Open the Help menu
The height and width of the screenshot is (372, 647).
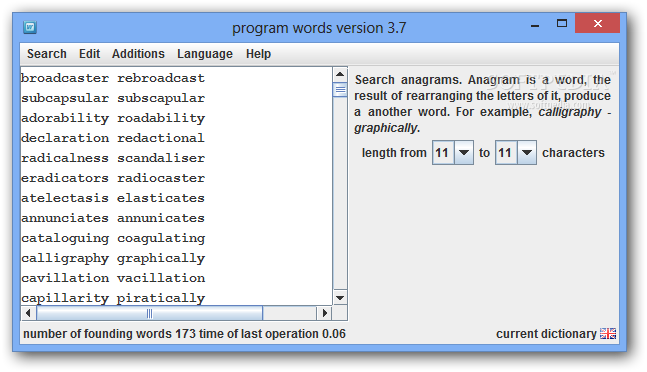tap(258, 54)
